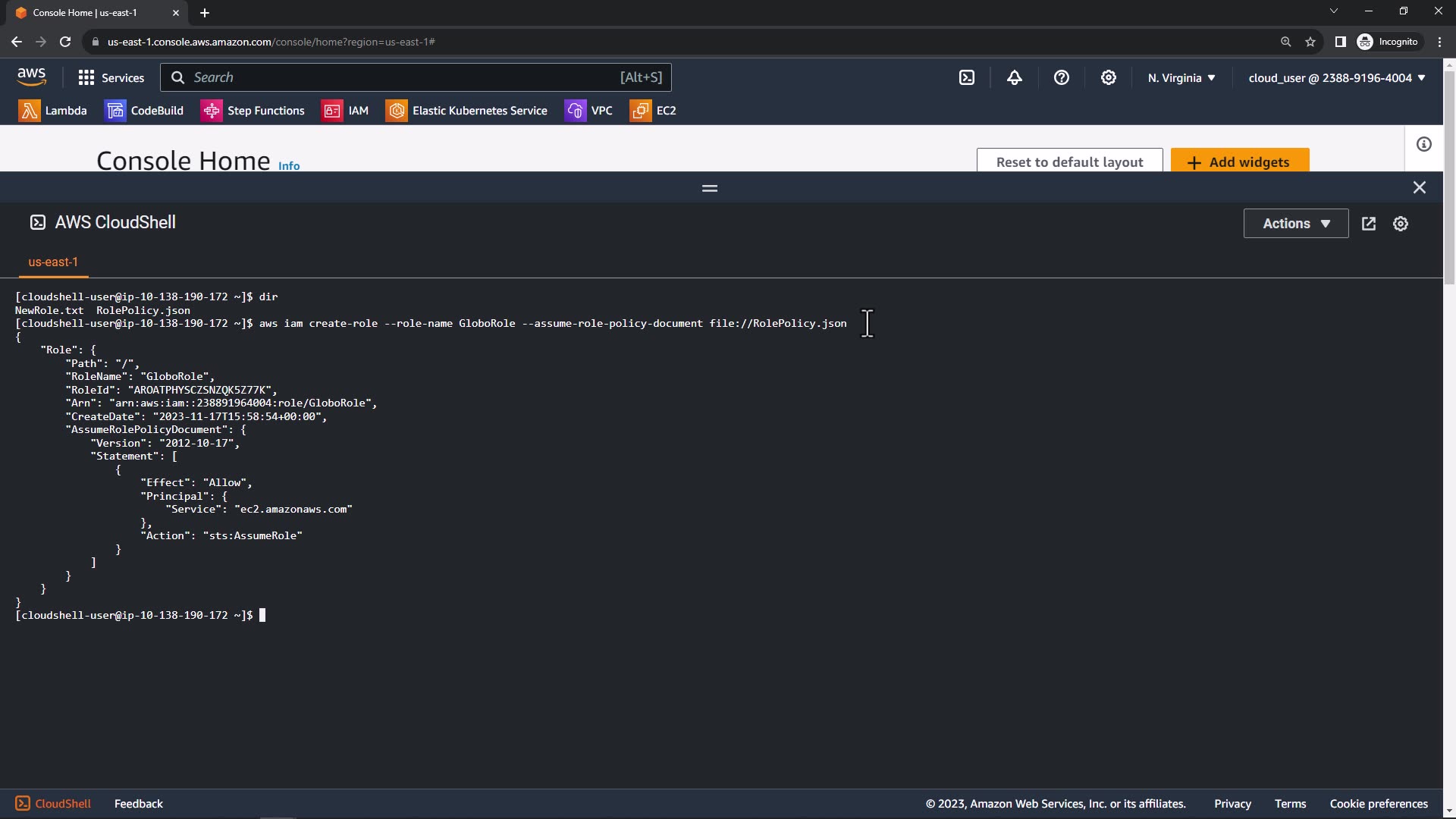Image resolution: width=1456 pixels, height=819 pixels.
Task: Click Add widgets button
Action: [x=1239, y=162]
